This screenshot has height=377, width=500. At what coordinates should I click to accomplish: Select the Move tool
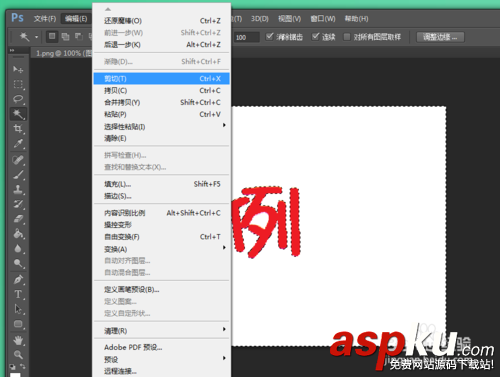18,69
